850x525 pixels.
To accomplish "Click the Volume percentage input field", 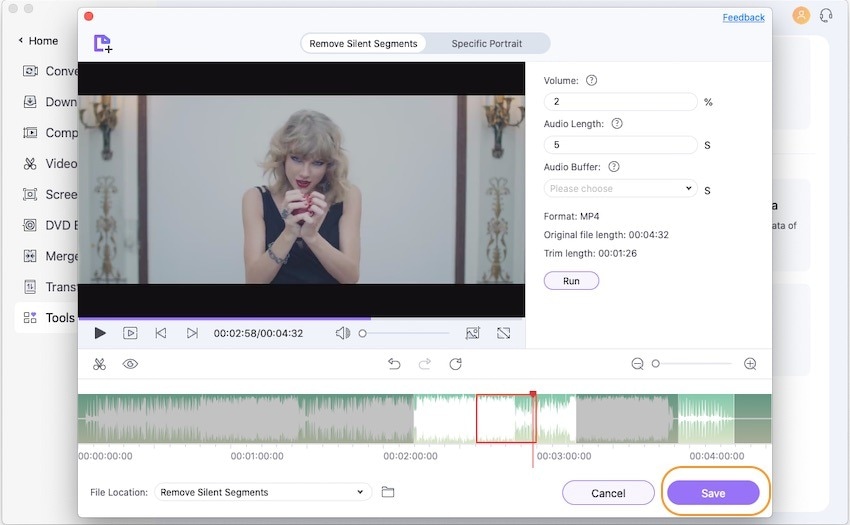I will pos(621,101).
